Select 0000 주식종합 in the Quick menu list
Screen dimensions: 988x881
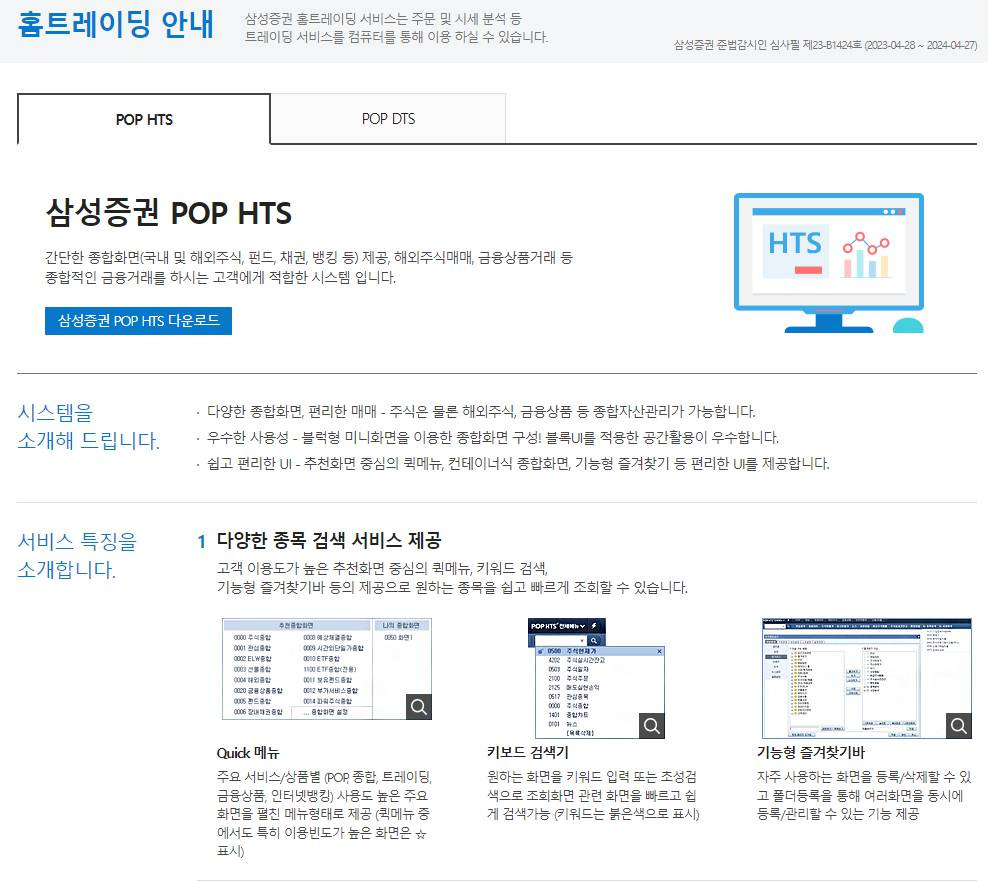[x=253, y=637]
